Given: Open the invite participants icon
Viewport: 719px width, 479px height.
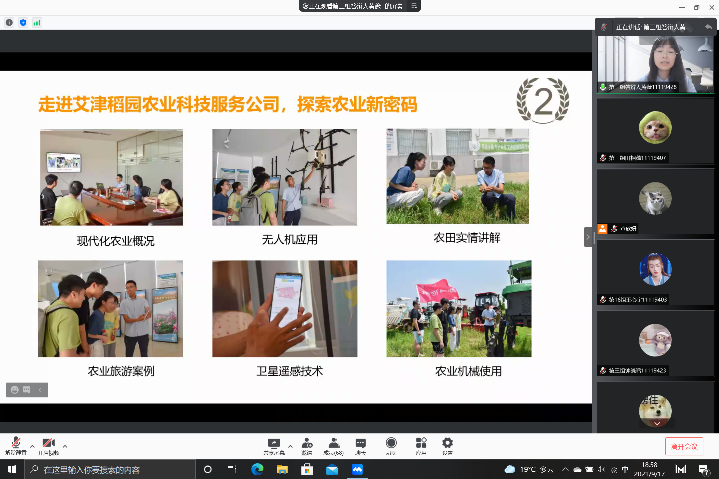Looking at the screenshot, I should pyautogui.click(x=307, y=443).
